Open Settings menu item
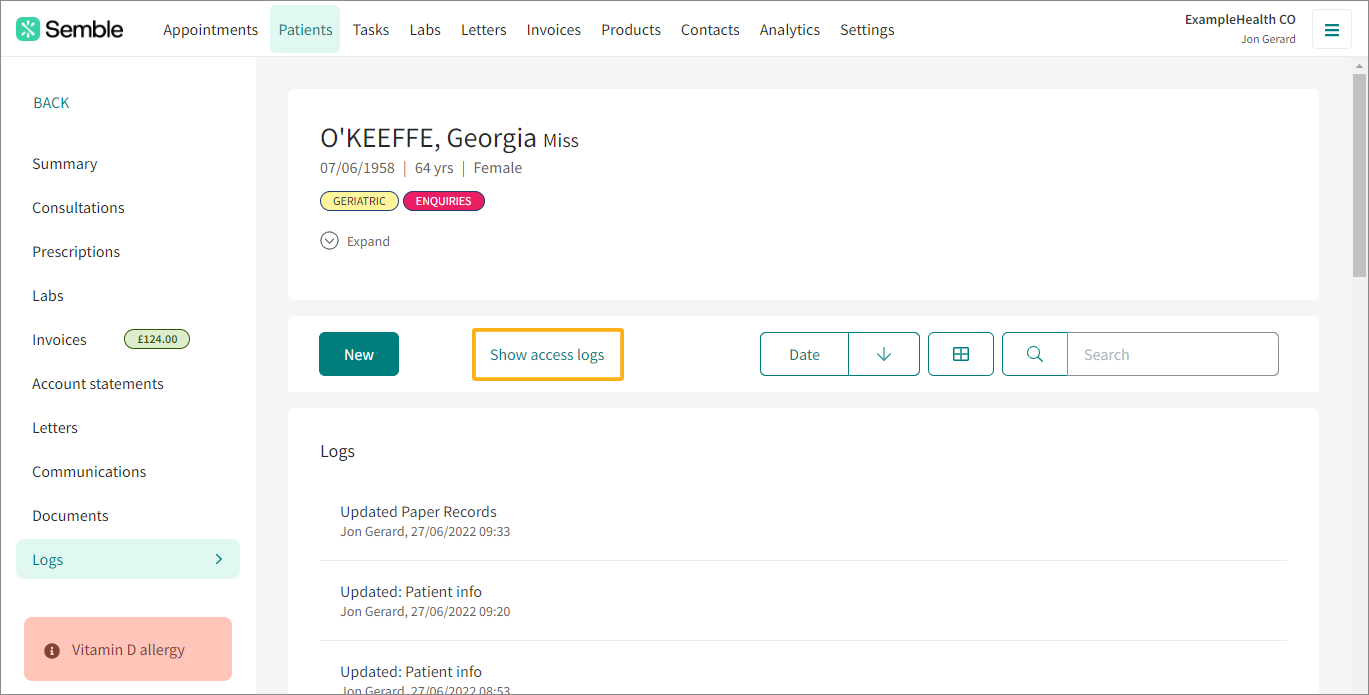This screenshot has height=695, width=1369. (867, 29)
